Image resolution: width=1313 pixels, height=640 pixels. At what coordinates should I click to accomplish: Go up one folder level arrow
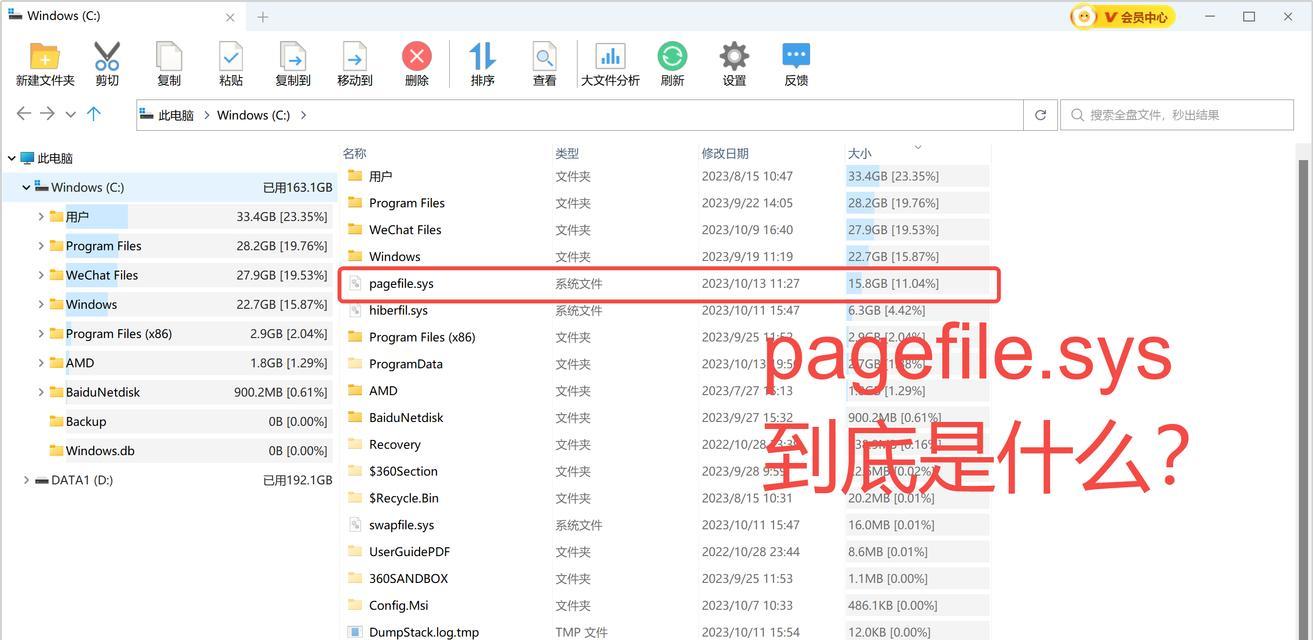94,114
